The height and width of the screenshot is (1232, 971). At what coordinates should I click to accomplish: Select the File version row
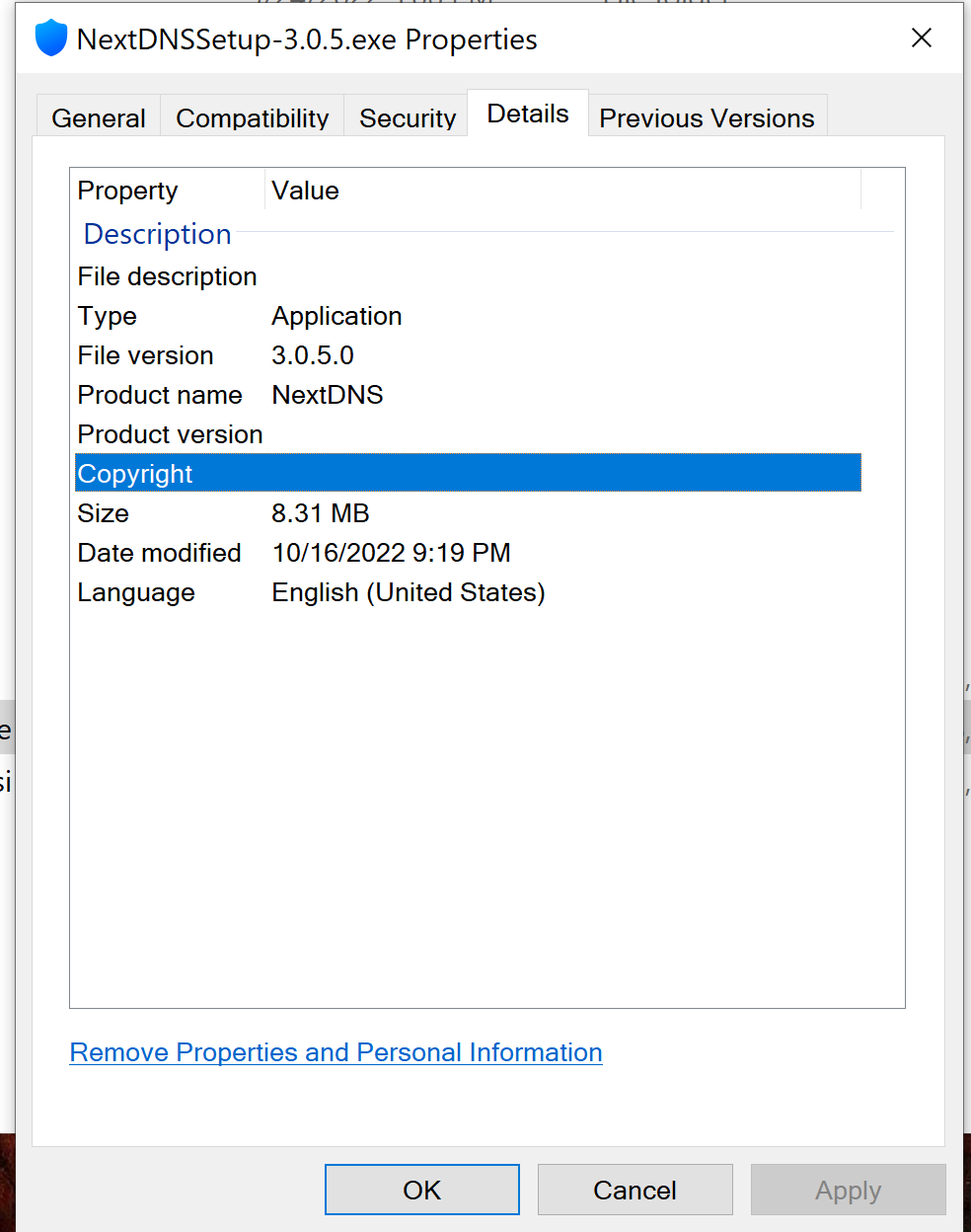(x=468, y=355)
